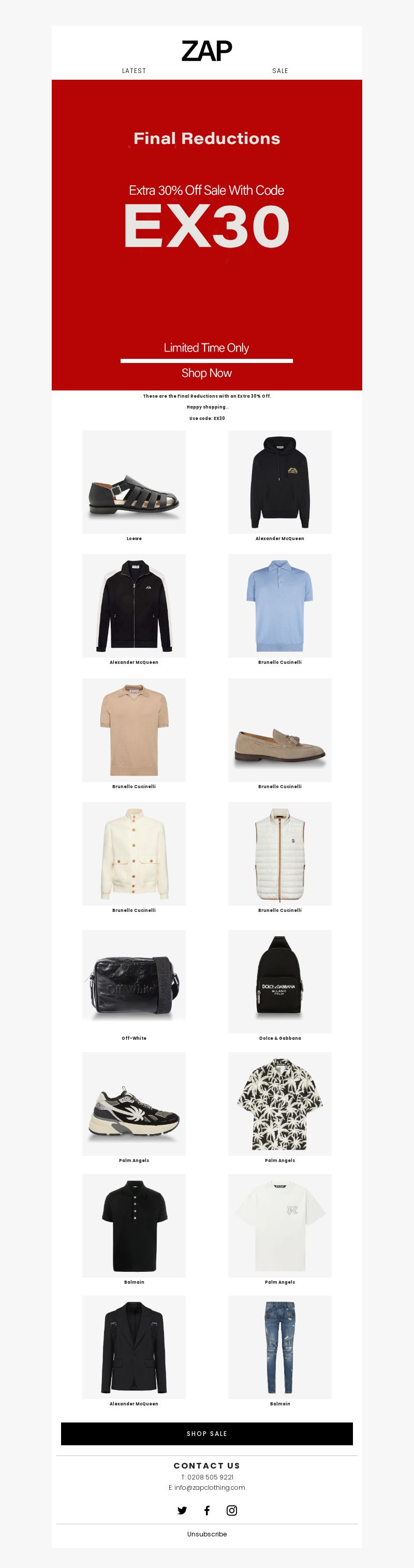Image resolution: width=414 pixels, height=1568 pixels.
Task: Open the Twitter social icon
Action: coord(182,1510)
